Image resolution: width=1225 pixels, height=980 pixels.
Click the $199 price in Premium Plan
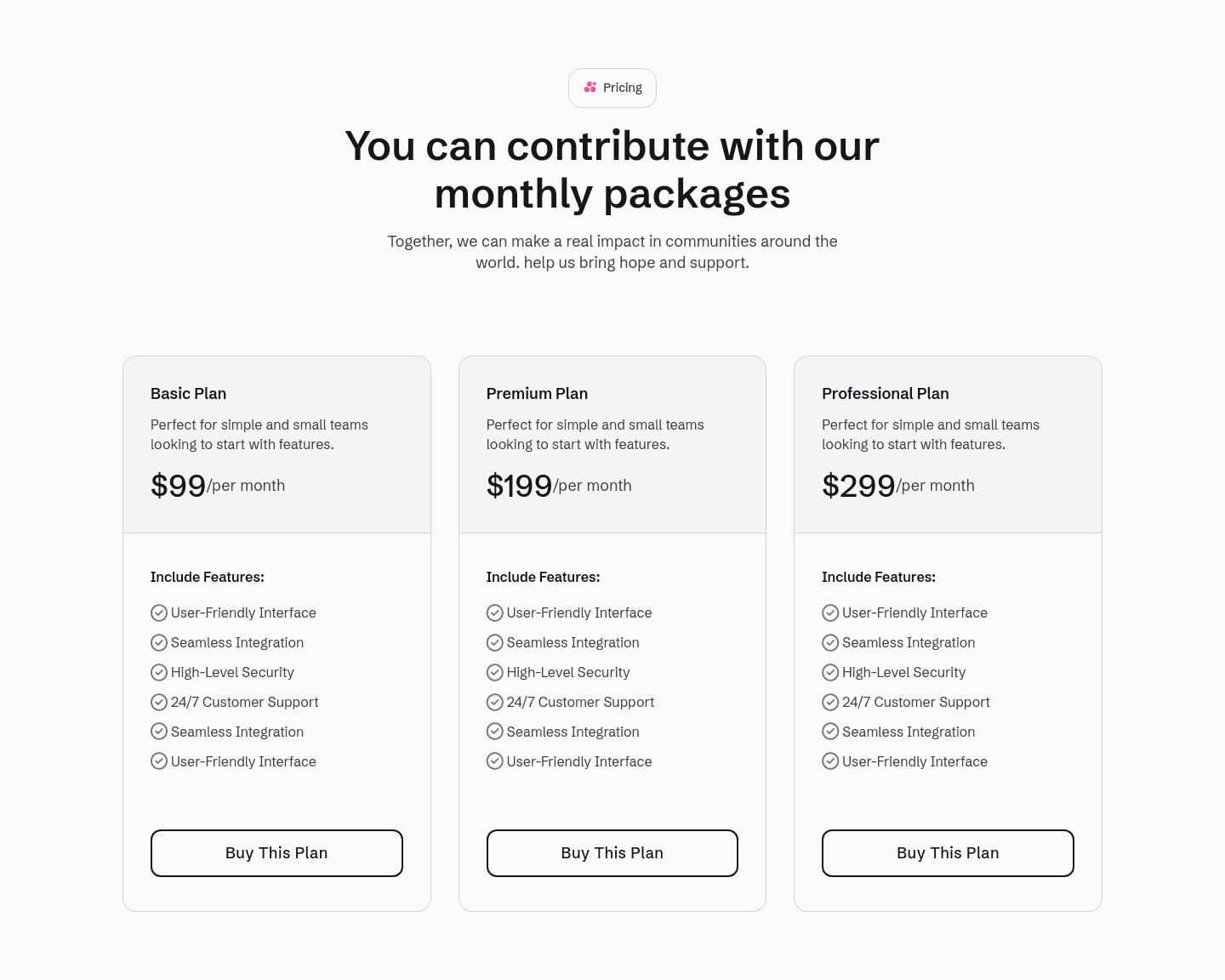(519, 485)
